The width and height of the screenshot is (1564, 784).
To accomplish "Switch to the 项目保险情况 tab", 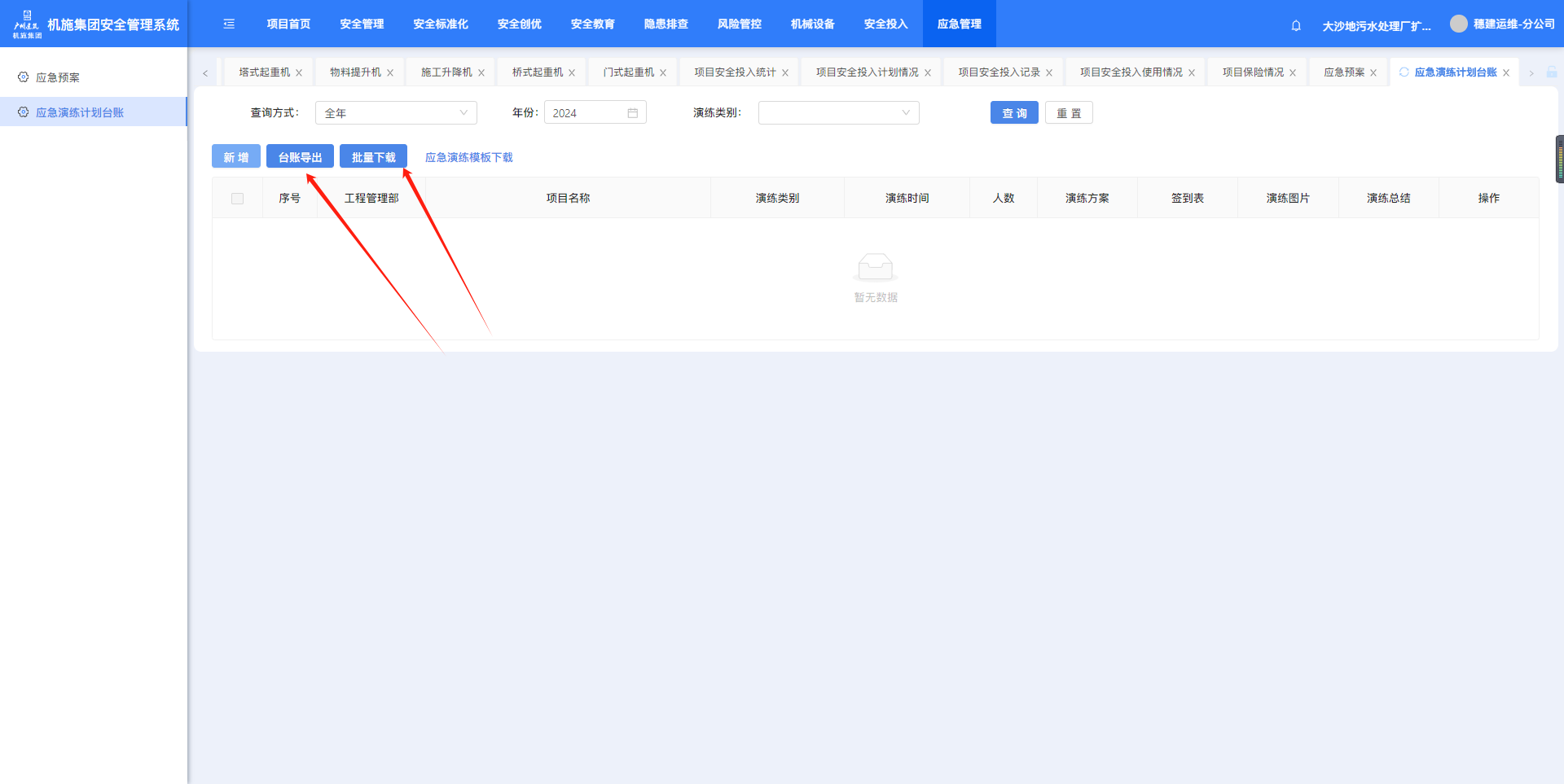I will click(1253, 72).
